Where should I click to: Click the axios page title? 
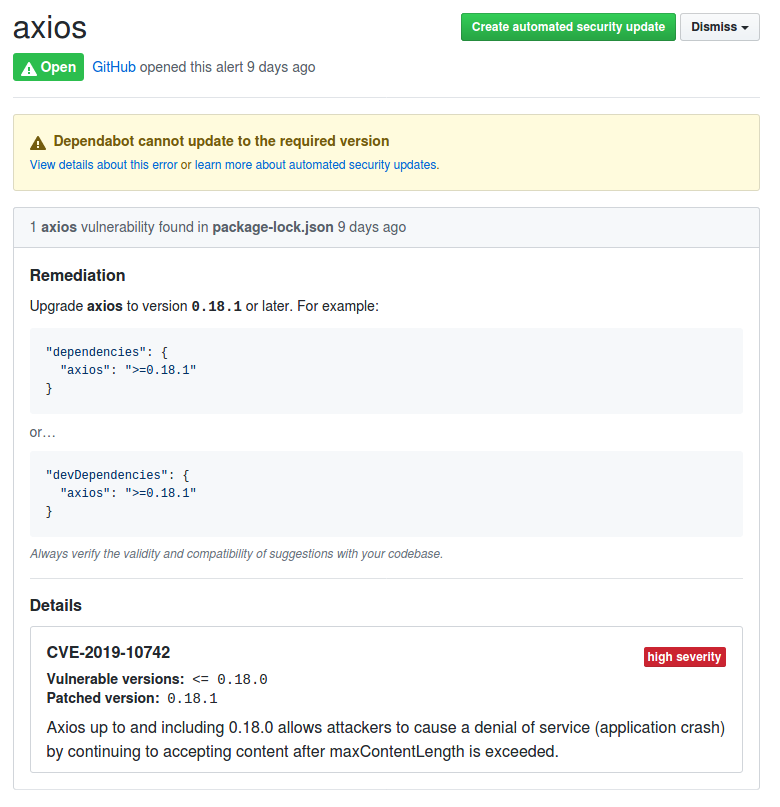[x=50, y=27]
